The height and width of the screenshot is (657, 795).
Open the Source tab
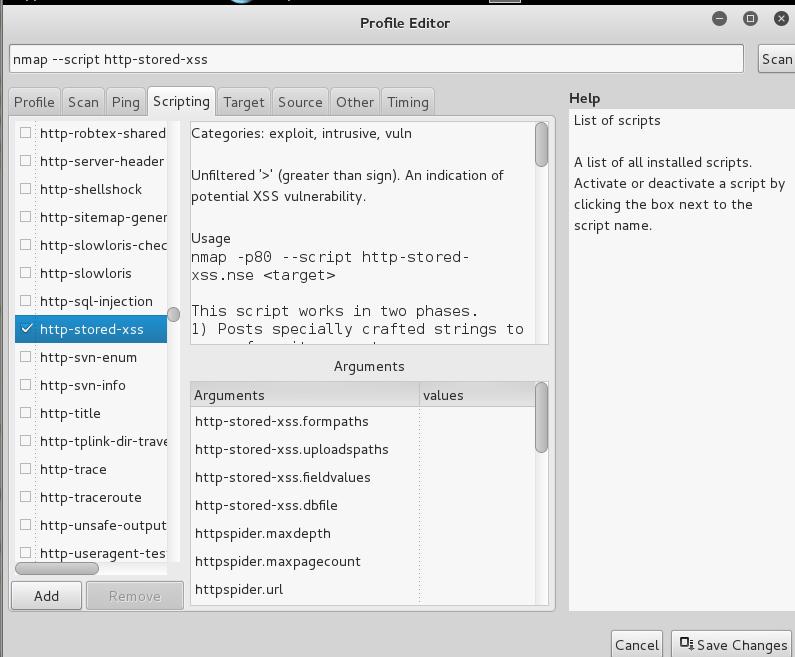(x=300, y=102)
